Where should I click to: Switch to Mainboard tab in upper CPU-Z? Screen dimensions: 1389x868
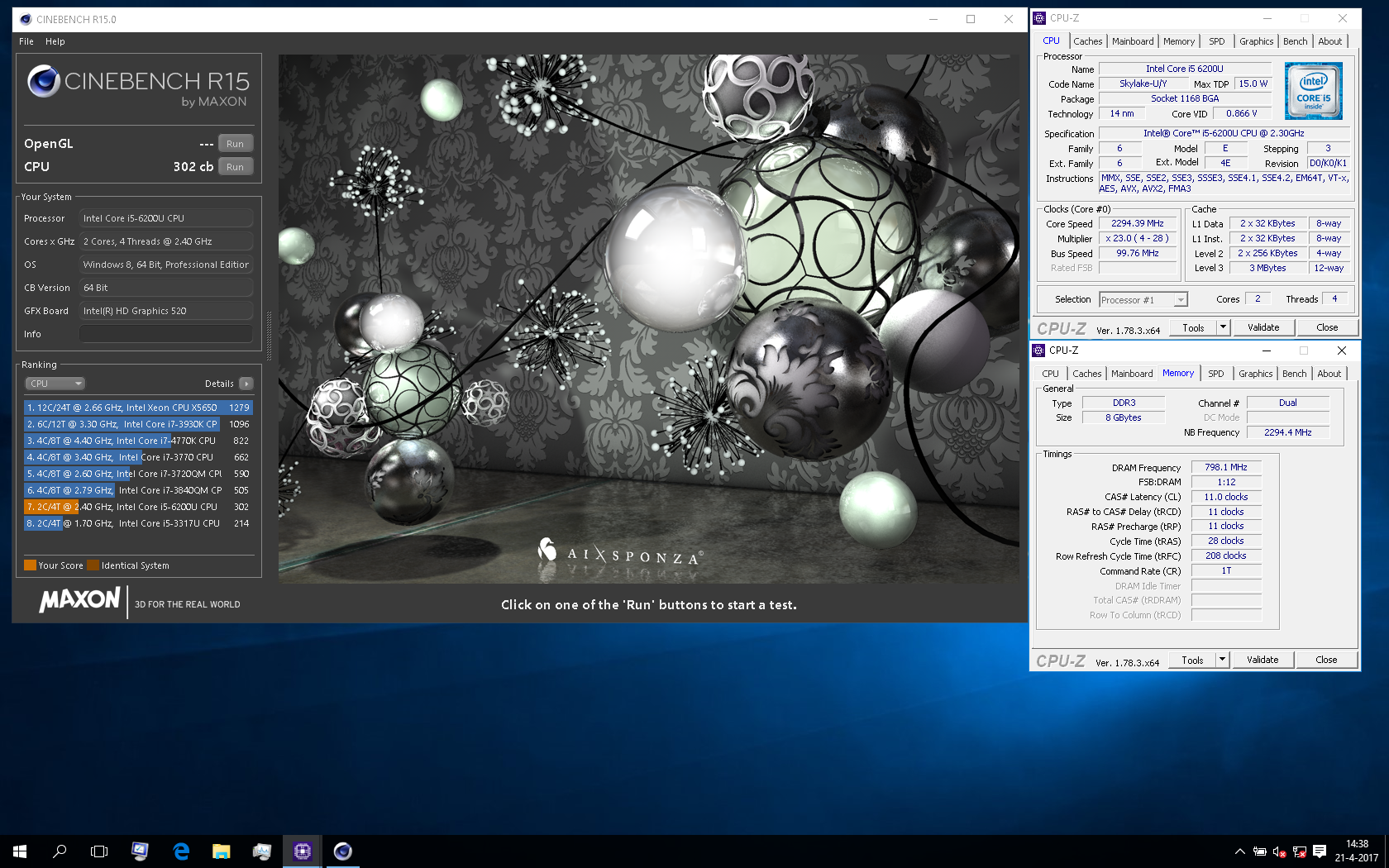pos(1133,41)
